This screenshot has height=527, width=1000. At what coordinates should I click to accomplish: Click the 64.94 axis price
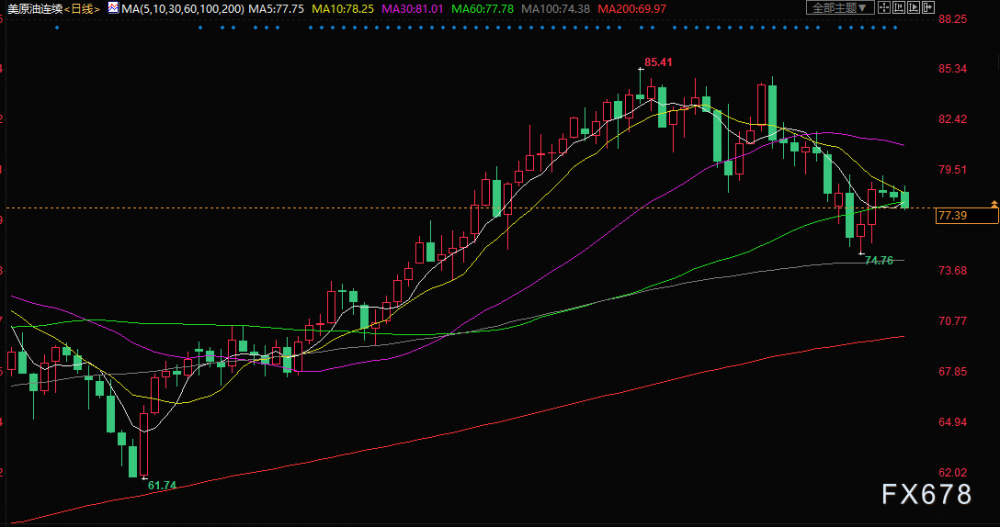pos(953,422)
